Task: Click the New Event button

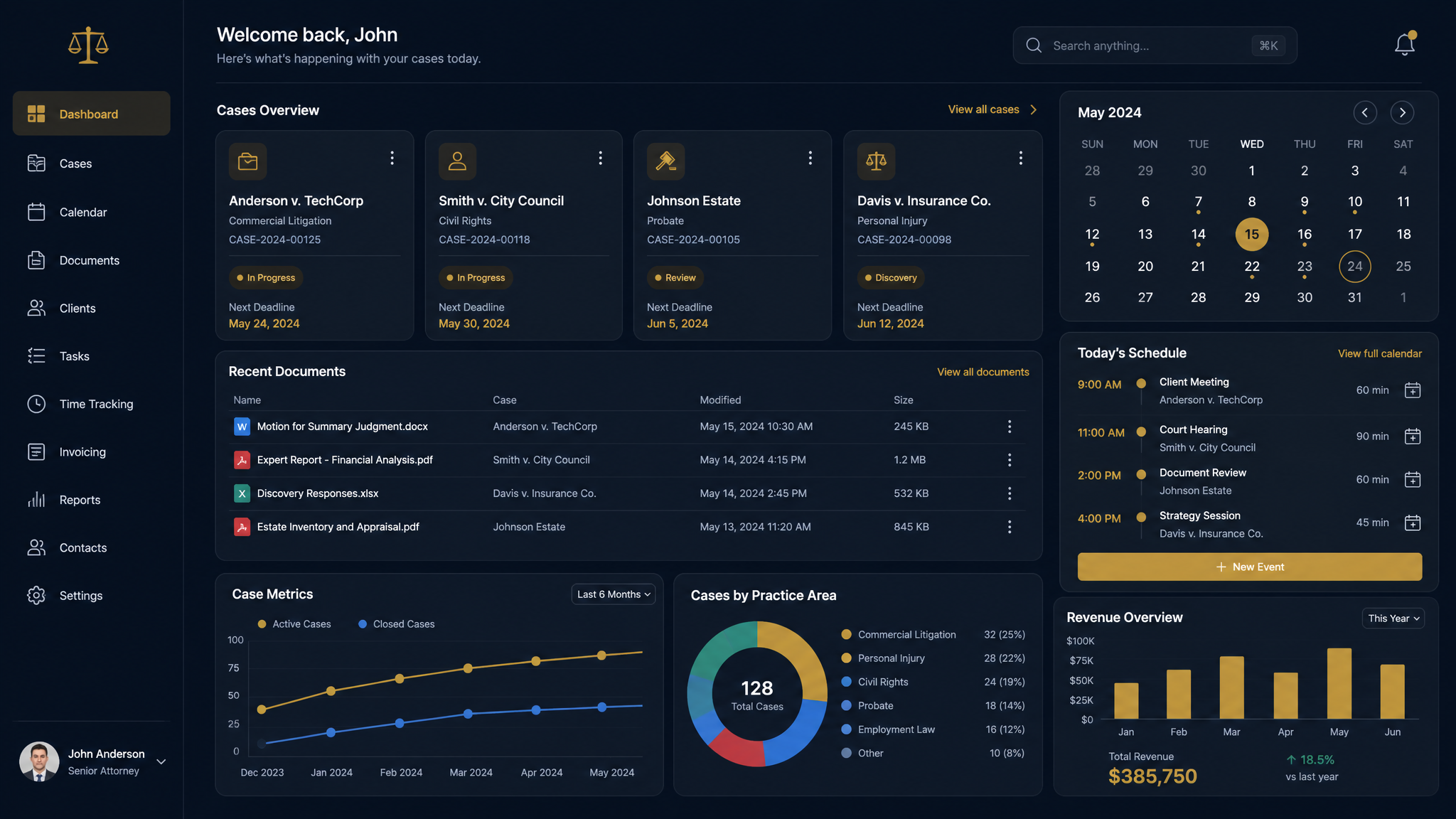Action: (1250, 567)
